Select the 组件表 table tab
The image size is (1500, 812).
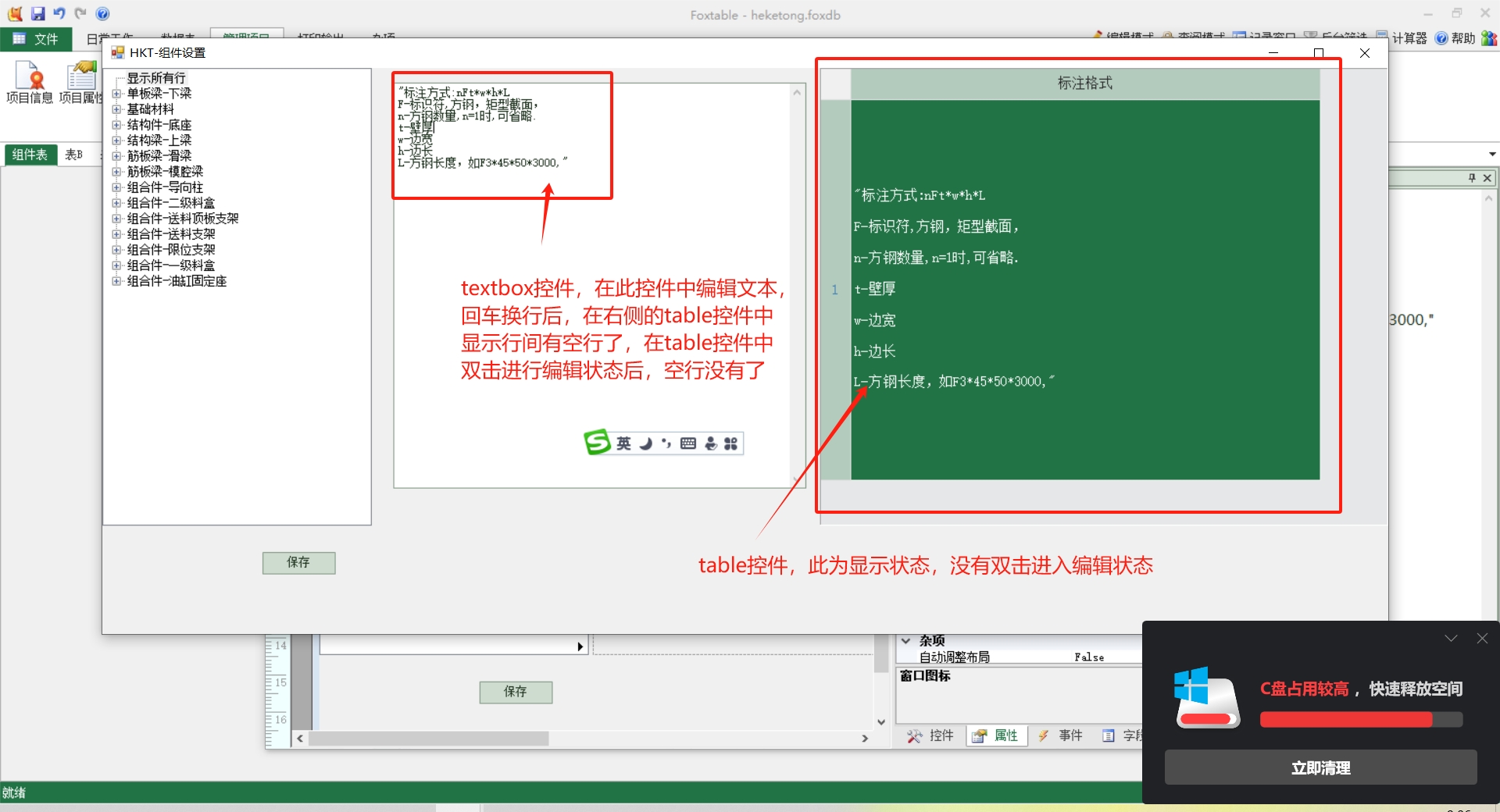click(x=29, y=155)
